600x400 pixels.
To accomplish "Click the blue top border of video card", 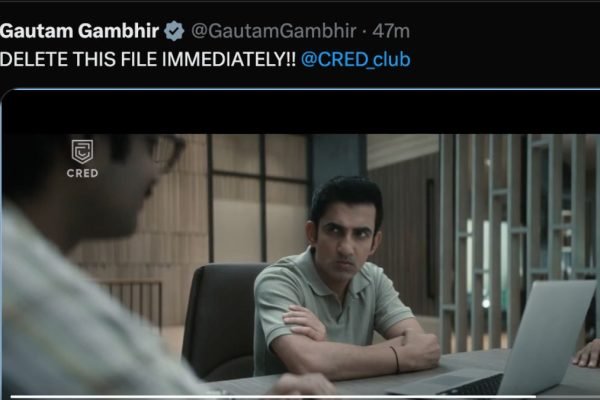I will click(x=301, y=90).
